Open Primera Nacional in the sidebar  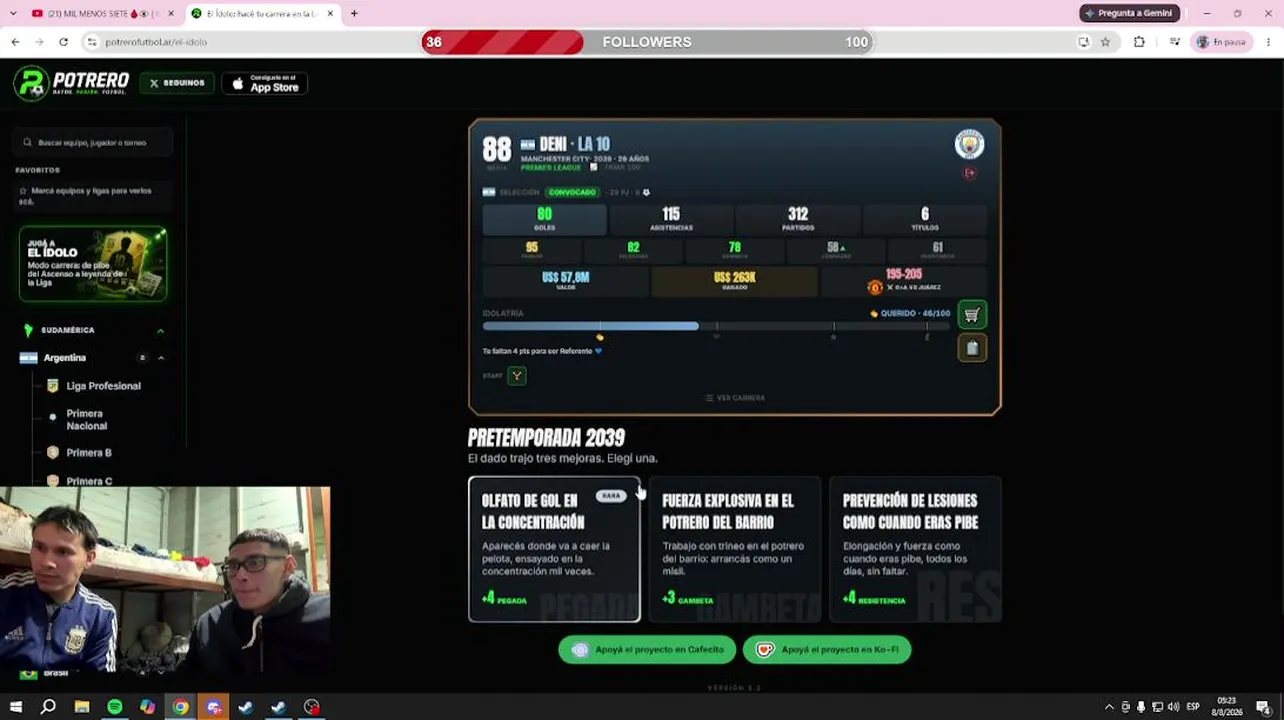tap(86, 420)
